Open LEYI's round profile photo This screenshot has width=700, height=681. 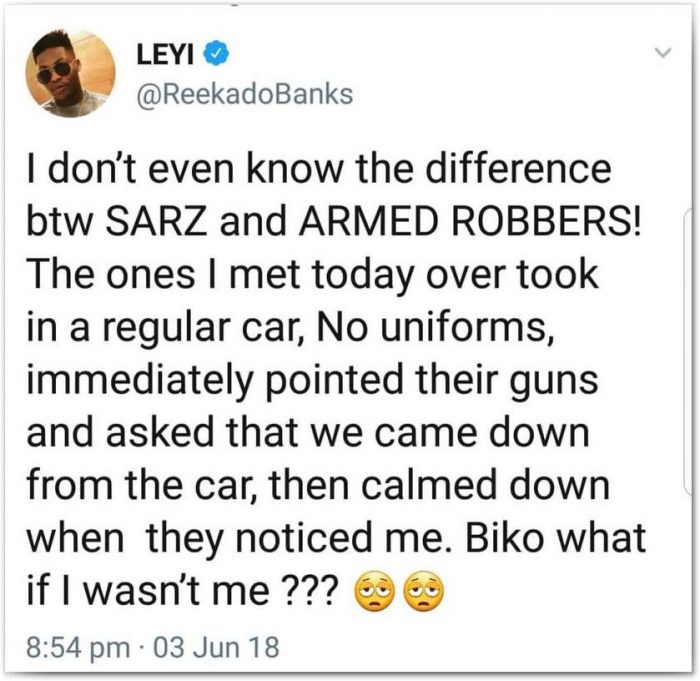click(71, 74)
